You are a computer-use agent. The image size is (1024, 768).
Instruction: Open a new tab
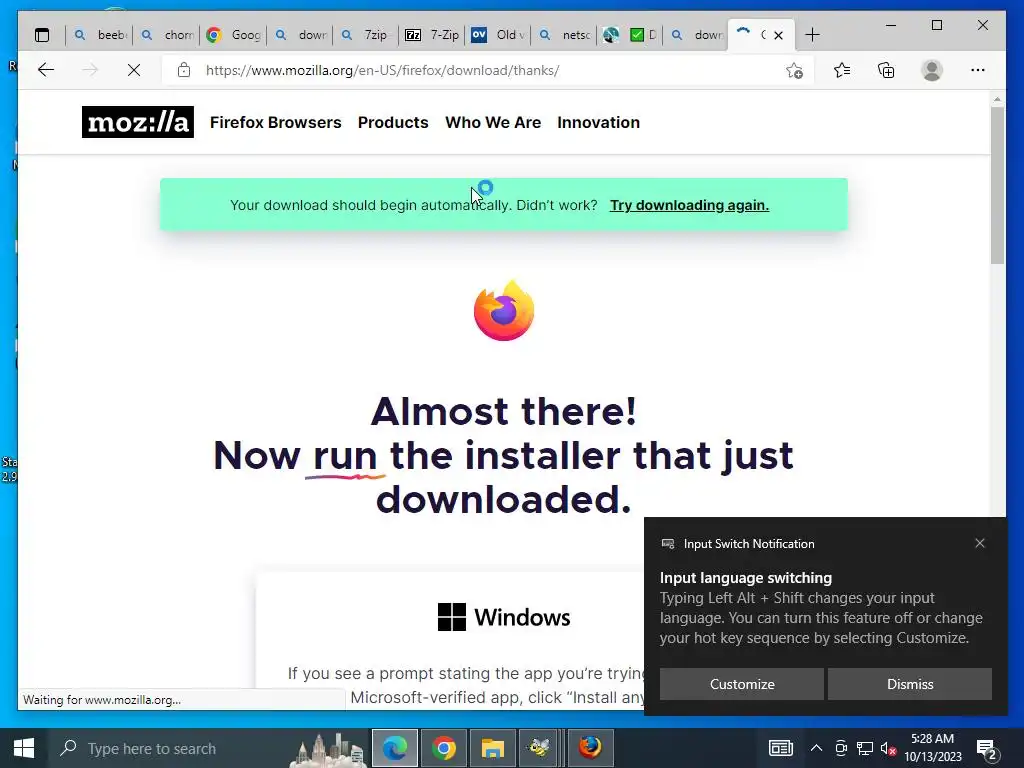[812, 35]
